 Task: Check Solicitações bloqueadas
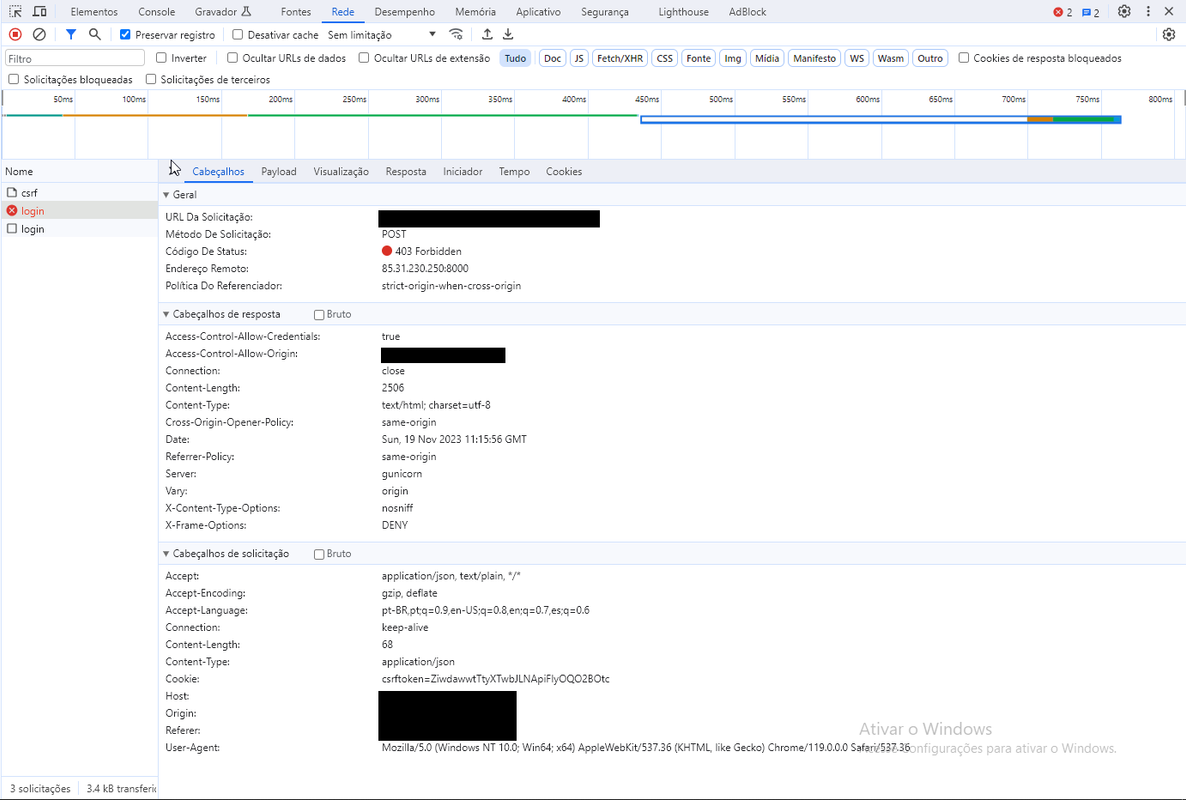(x=14, y=79)
